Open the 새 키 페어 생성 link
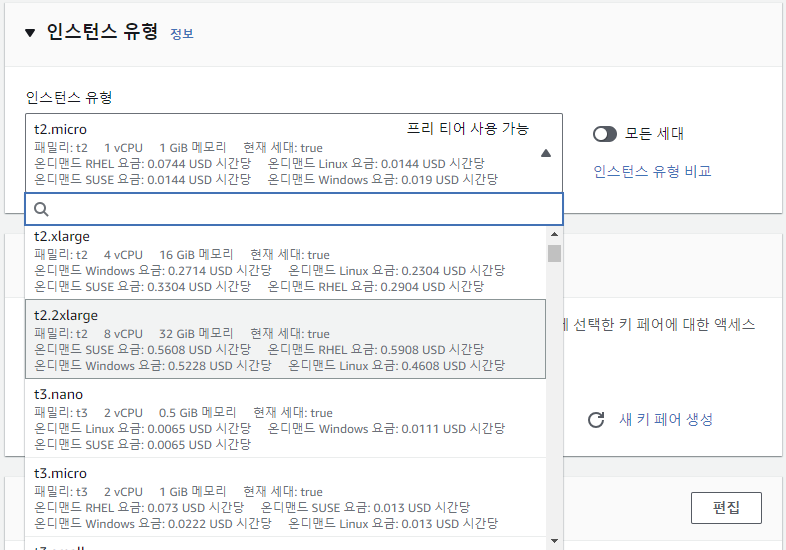The image size is (786, 550). (x=666, y=419)
